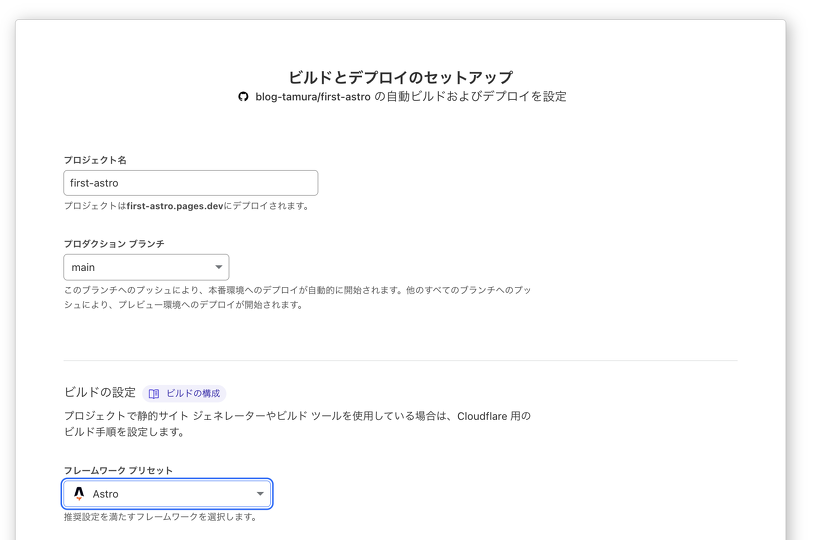Open the ビルドの構成 documentation link

[x=184, y=394]
